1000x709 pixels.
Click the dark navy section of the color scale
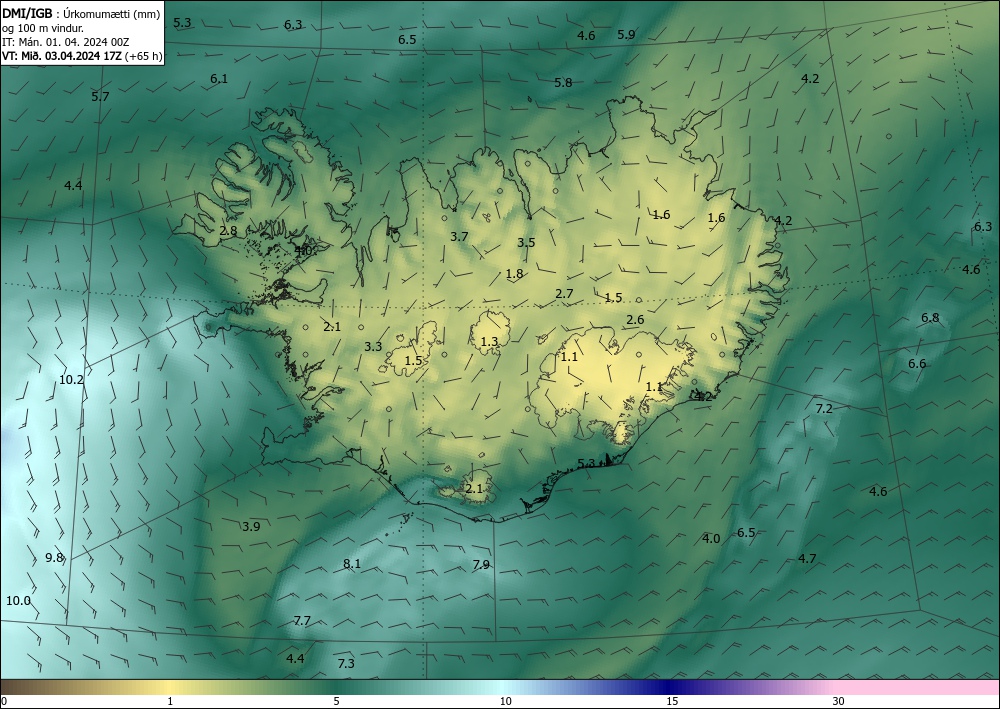[x=670, y=687]
